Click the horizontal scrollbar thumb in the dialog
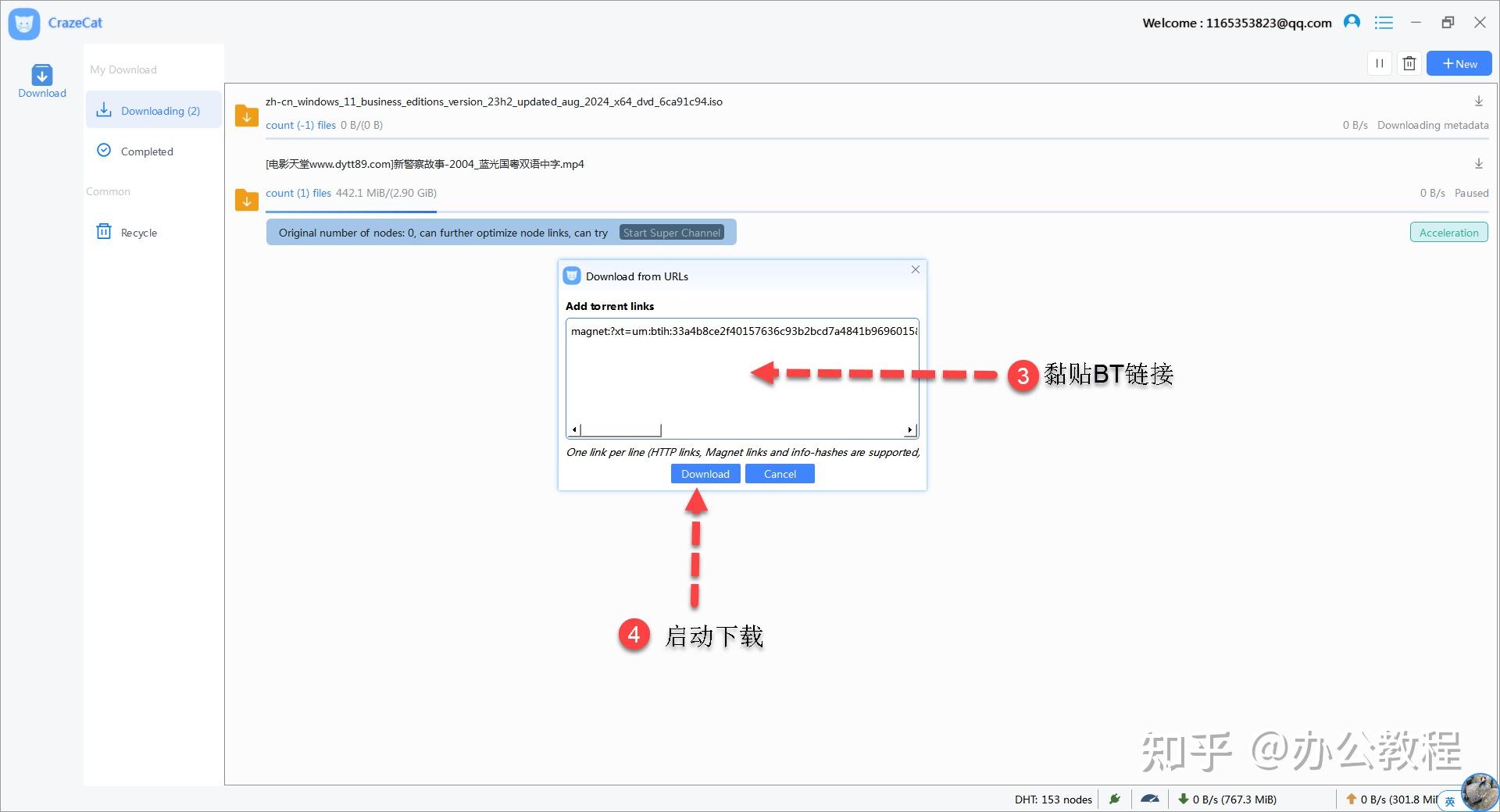 (x=621, y=430)
